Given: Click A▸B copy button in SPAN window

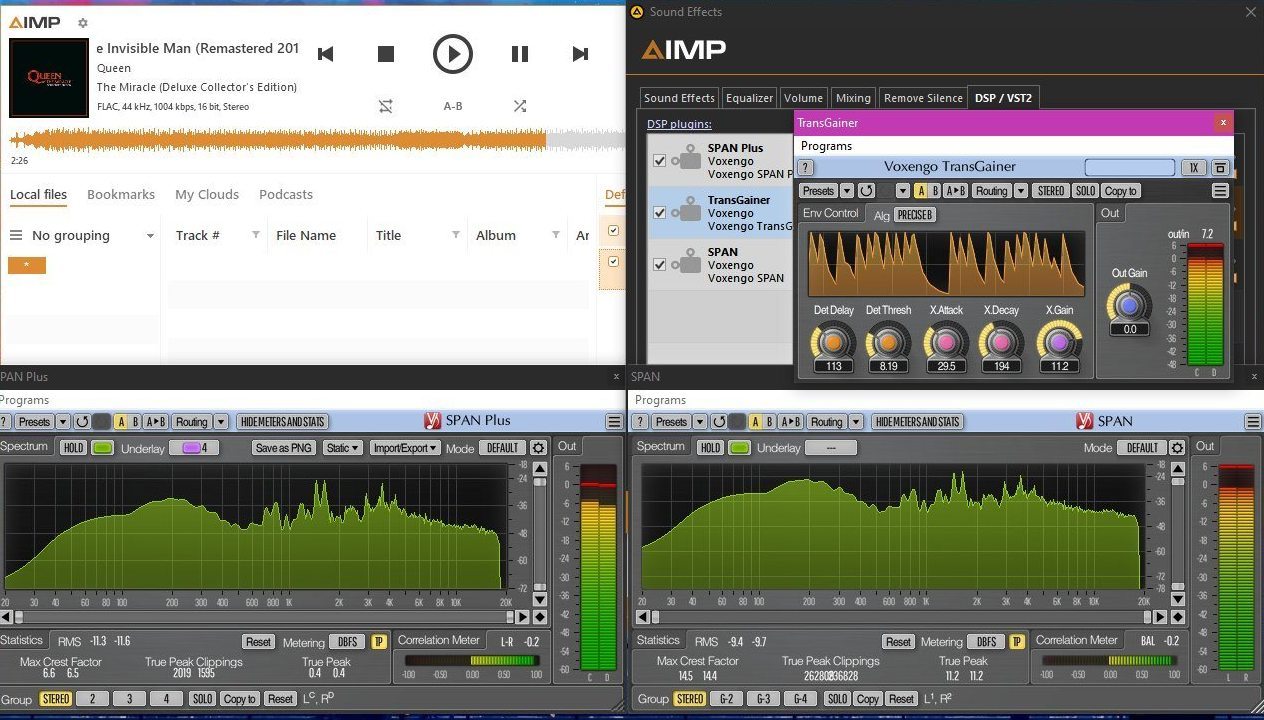Looking at the screenshot, I should [x=790, y=422].
